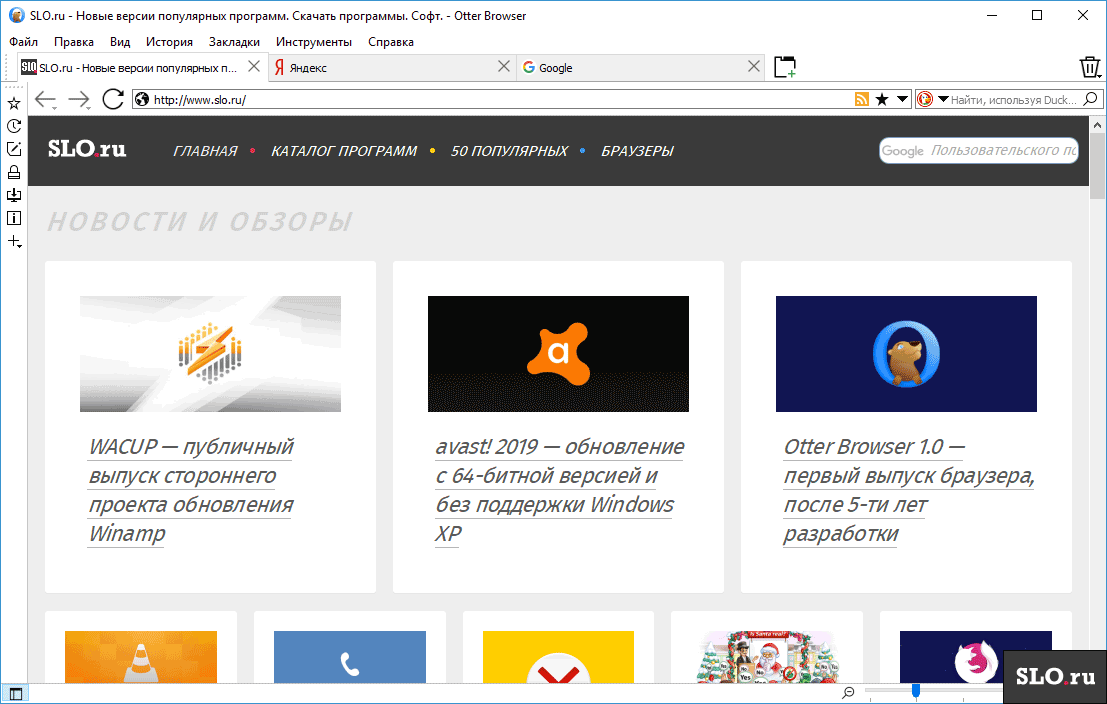Open ГЛАВНАЯ navigation link
This screenshot has width=1107, height=704.
point(205,151)
